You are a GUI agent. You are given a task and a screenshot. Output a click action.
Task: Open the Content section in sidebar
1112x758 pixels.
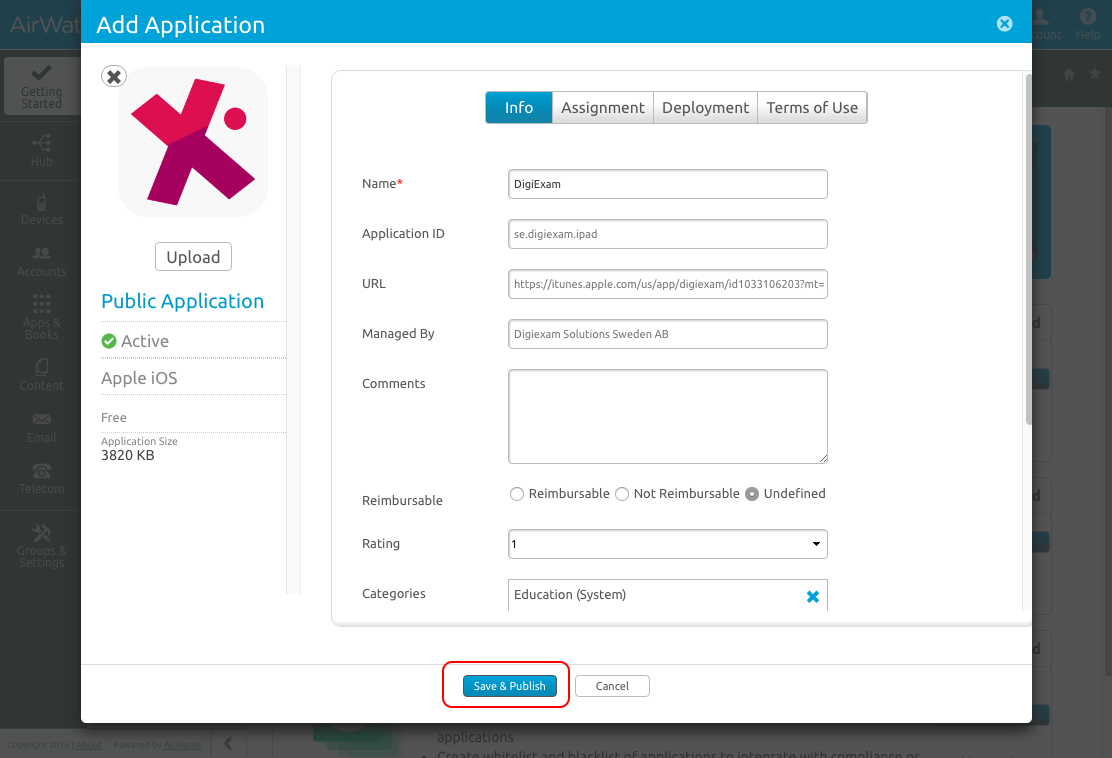(x=41, y=375)
